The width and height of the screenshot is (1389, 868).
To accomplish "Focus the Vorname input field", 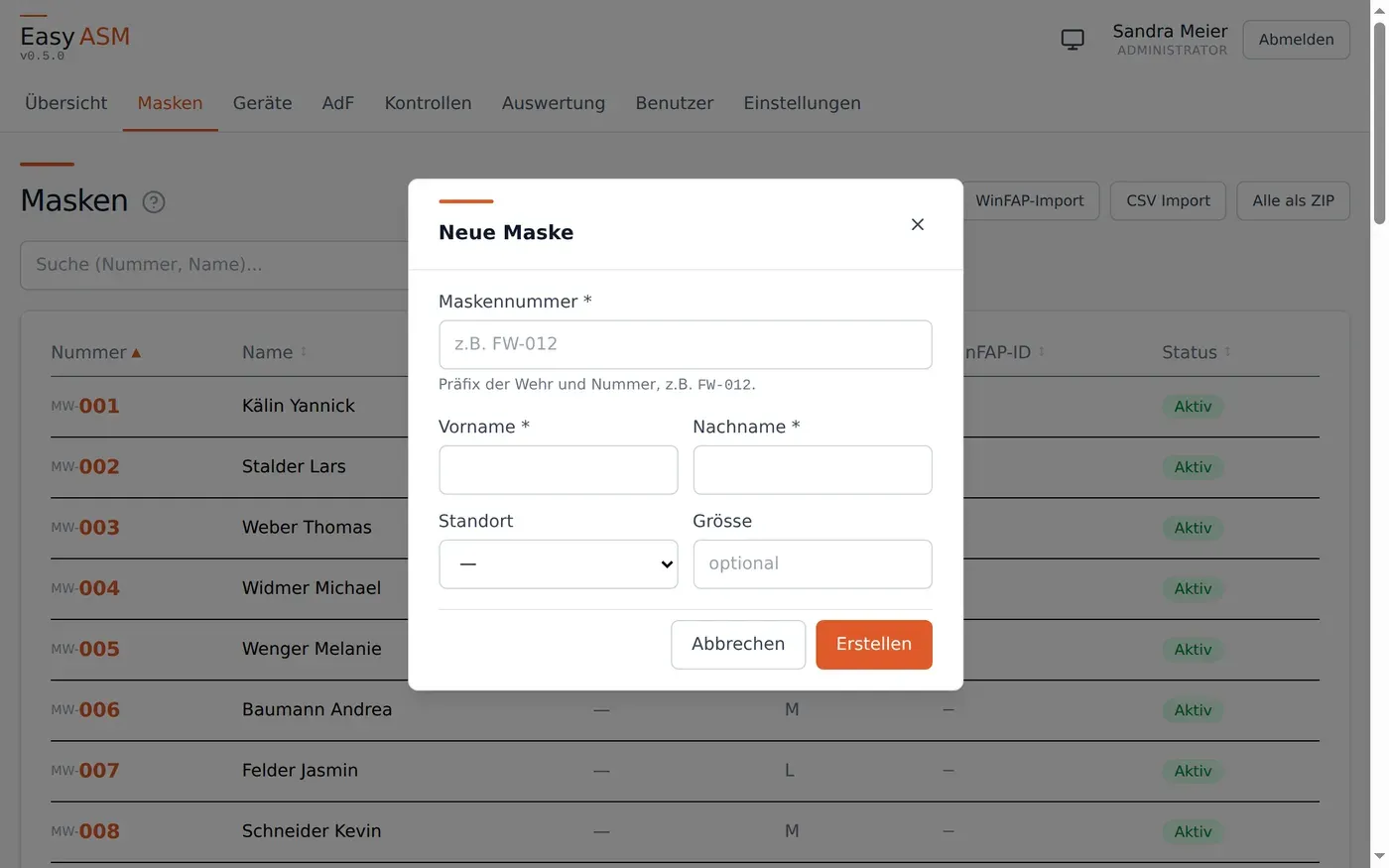I will click(559, 470).
